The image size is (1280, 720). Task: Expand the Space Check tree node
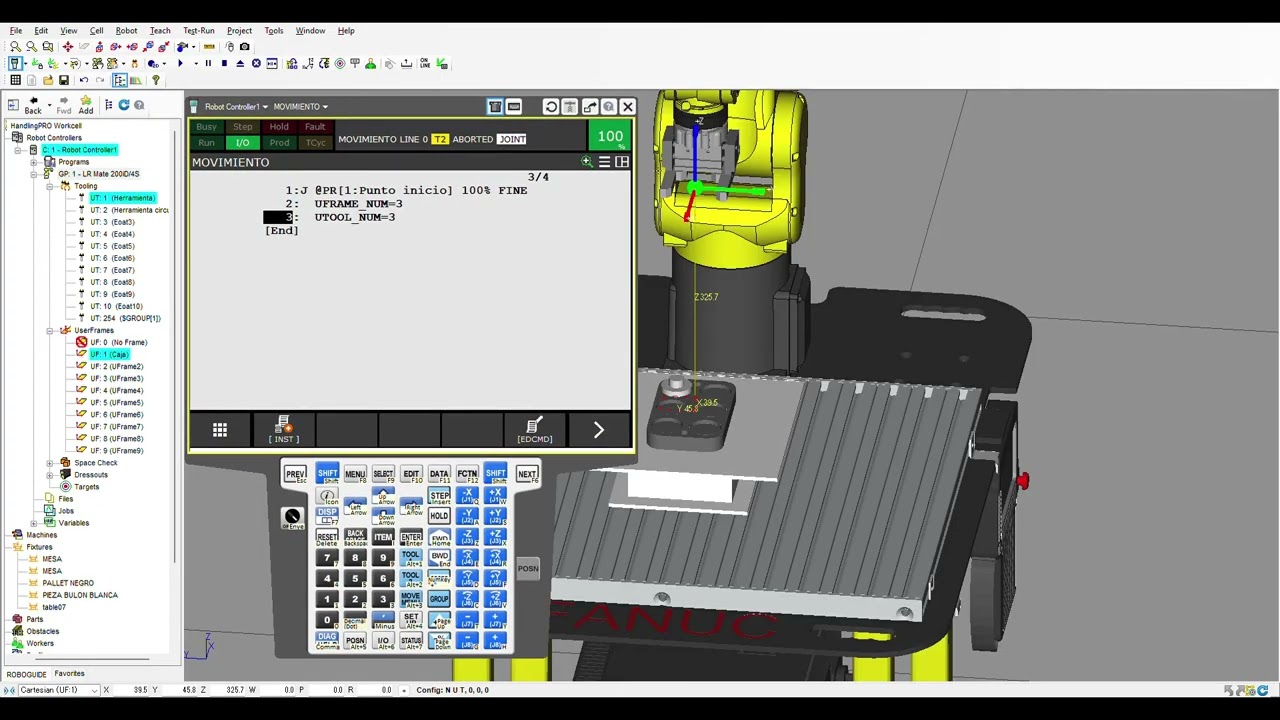click(x=50, y=463)
